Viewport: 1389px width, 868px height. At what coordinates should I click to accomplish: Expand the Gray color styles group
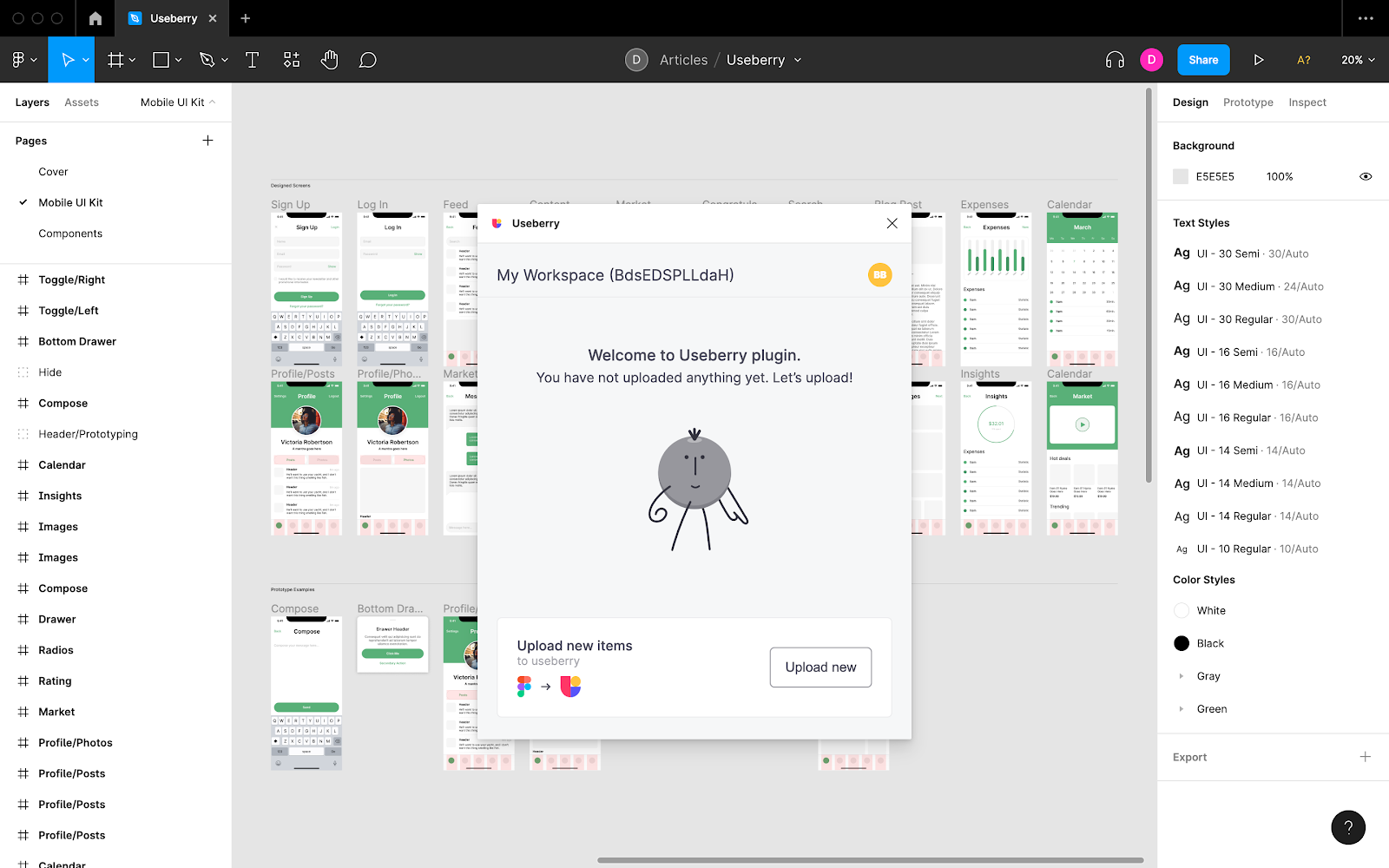[x=1181, y=676]
